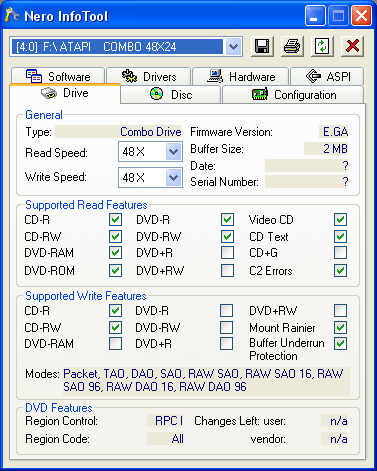Toggle the Buffer Underrun Protection checkbox
377x471 pixels.
340,343
